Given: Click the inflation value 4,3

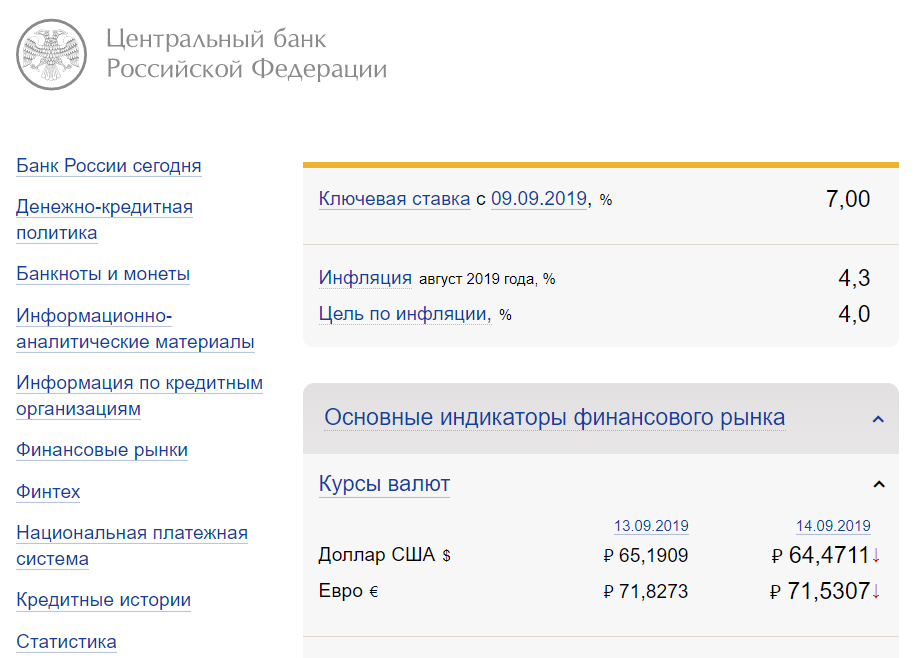Looking at the screenshot, I should [854, 278].
